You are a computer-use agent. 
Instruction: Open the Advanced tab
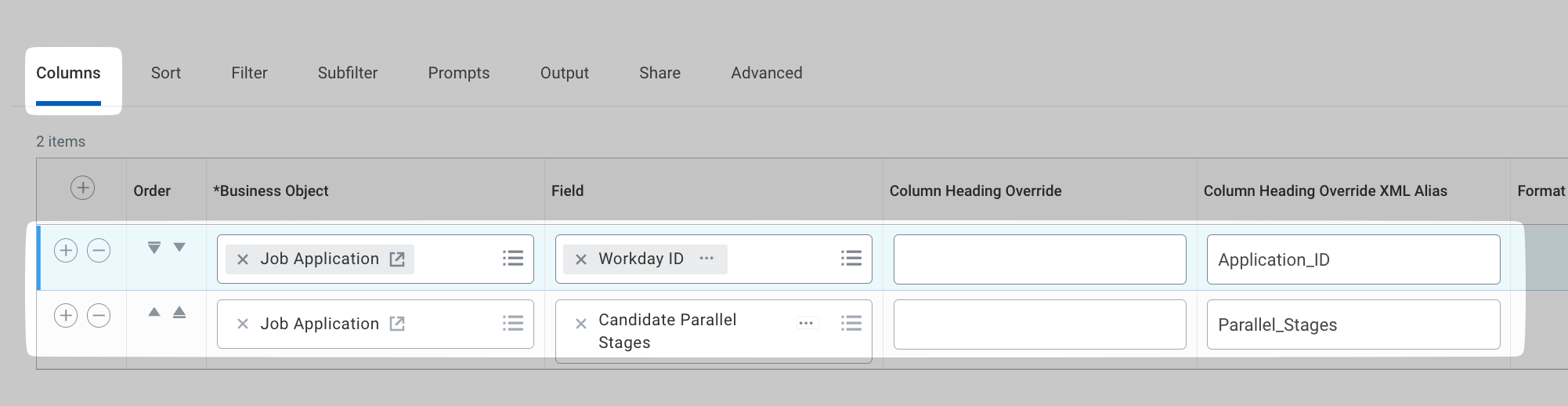[x=766, y=73]
